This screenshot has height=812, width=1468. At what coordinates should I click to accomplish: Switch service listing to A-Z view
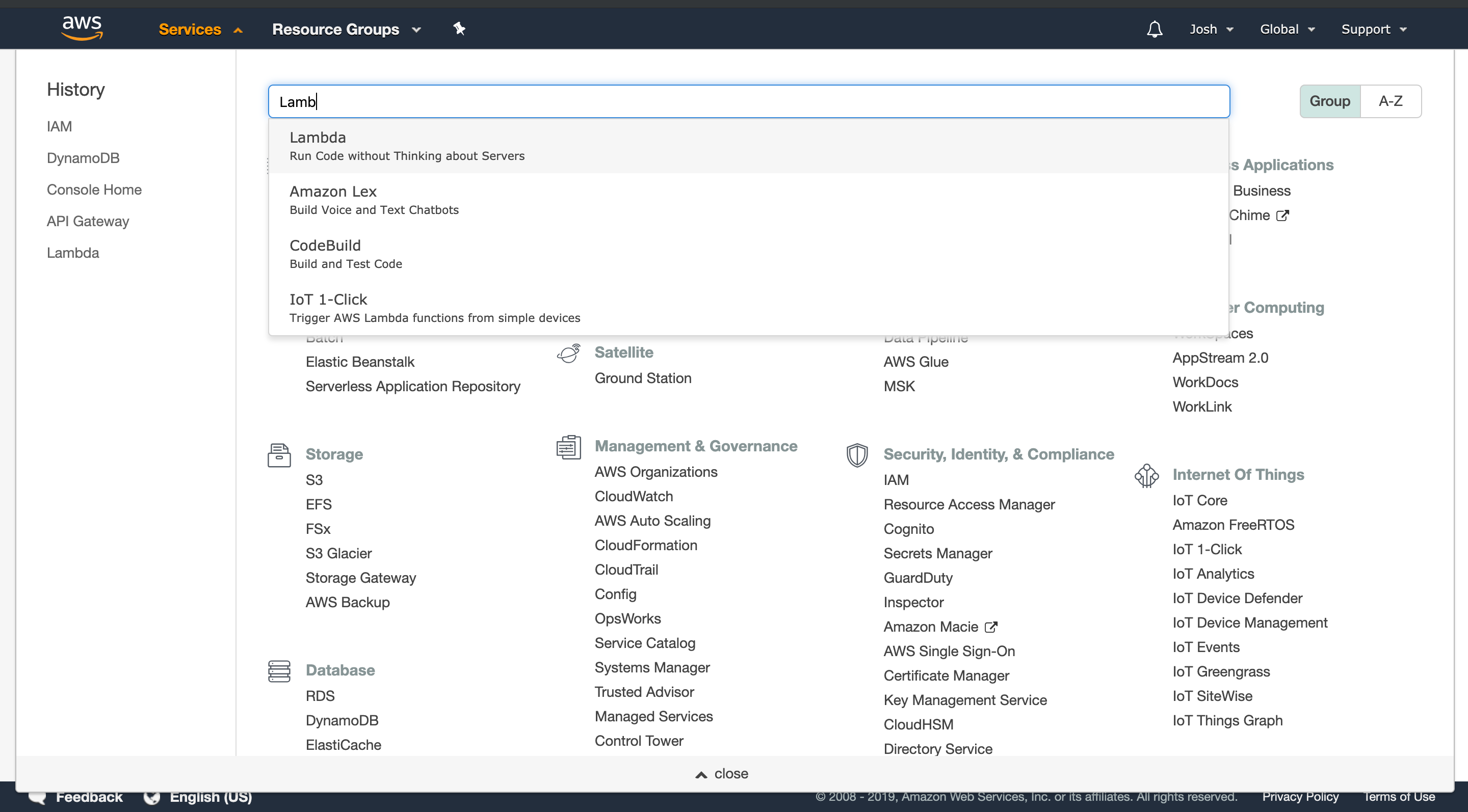click(x=1391, y=101)
